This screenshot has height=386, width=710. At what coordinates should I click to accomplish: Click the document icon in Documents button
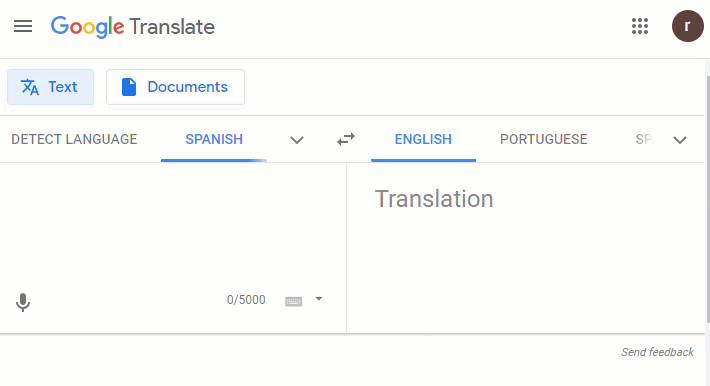click(129, 87)
